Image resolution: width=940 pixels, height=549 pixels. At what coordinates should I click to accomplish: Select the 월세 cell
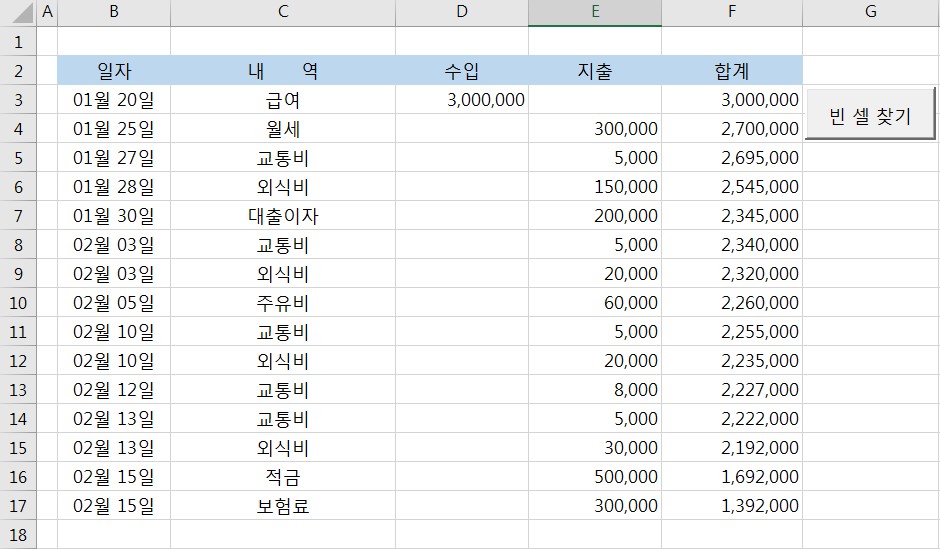point(283,128)
